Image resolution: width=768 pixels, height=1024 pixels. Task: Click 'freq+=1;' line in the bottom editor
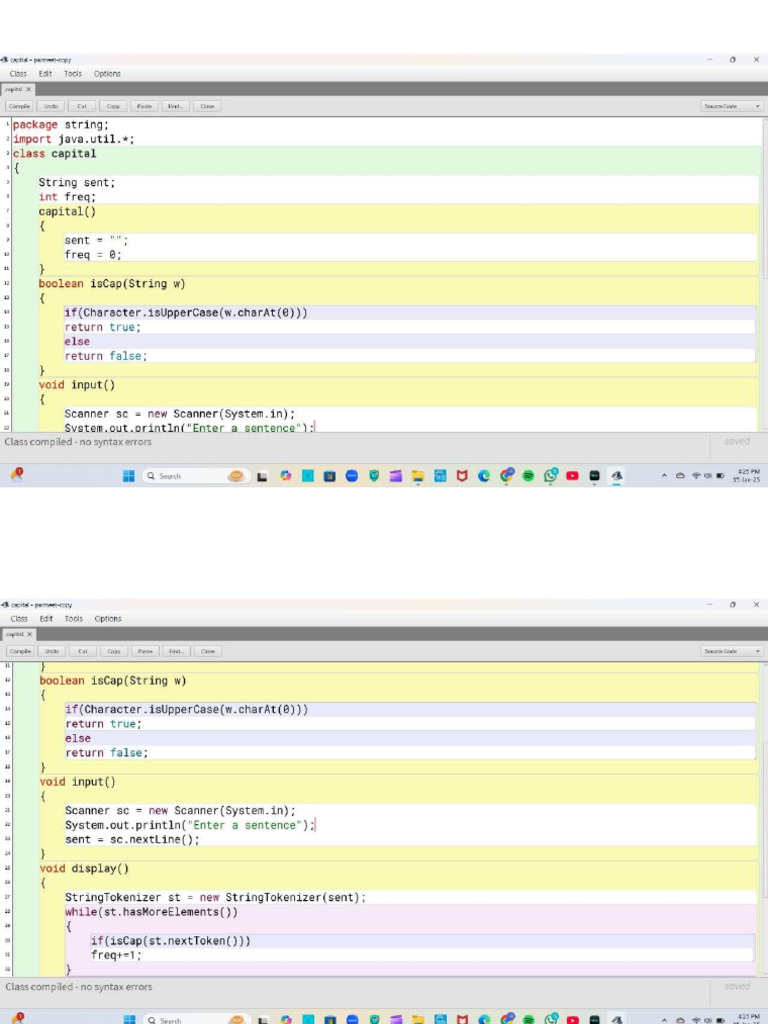(x=116, y=955)
